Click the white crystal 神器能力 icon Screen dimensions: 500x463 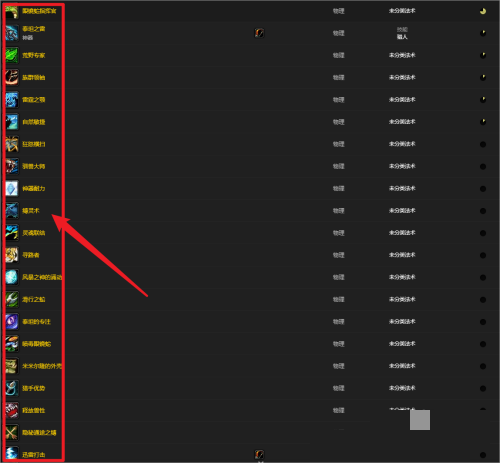[x=12, y=189]
